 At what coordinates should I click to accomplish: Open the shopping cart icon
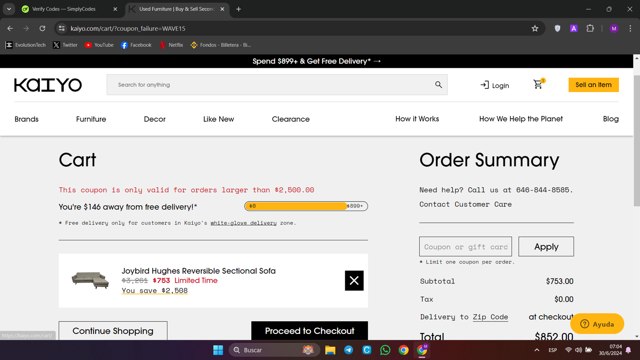click(538, 84)
